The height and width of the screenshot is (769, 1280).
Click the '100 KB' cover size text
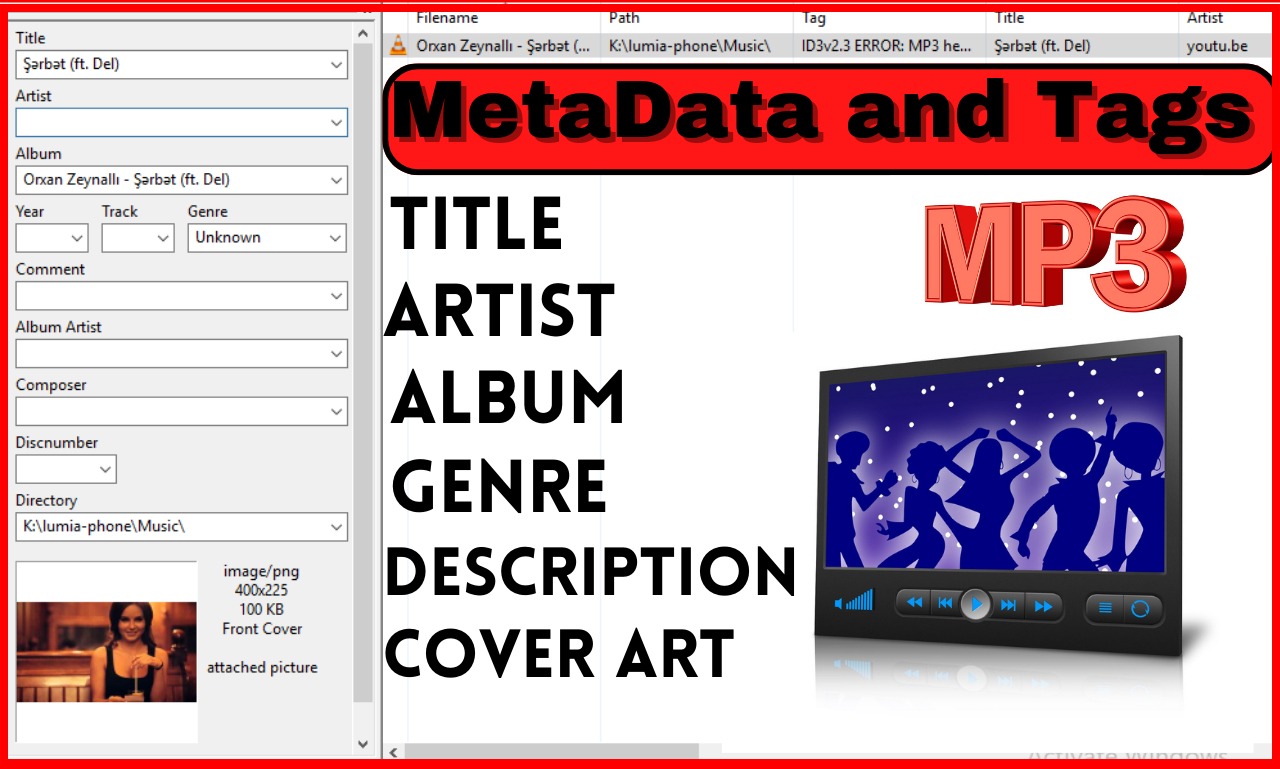point(261,609)
